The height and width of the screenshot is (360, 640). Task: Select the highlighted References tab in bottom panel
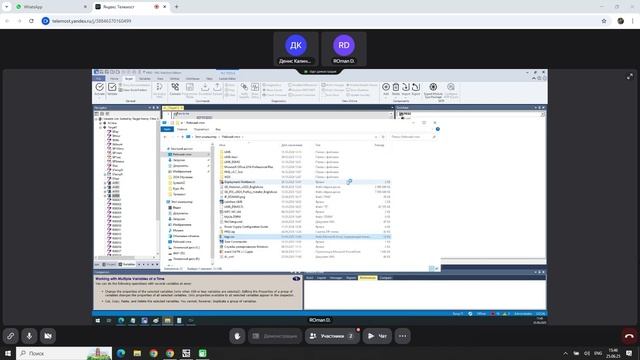tap(367, 278)
